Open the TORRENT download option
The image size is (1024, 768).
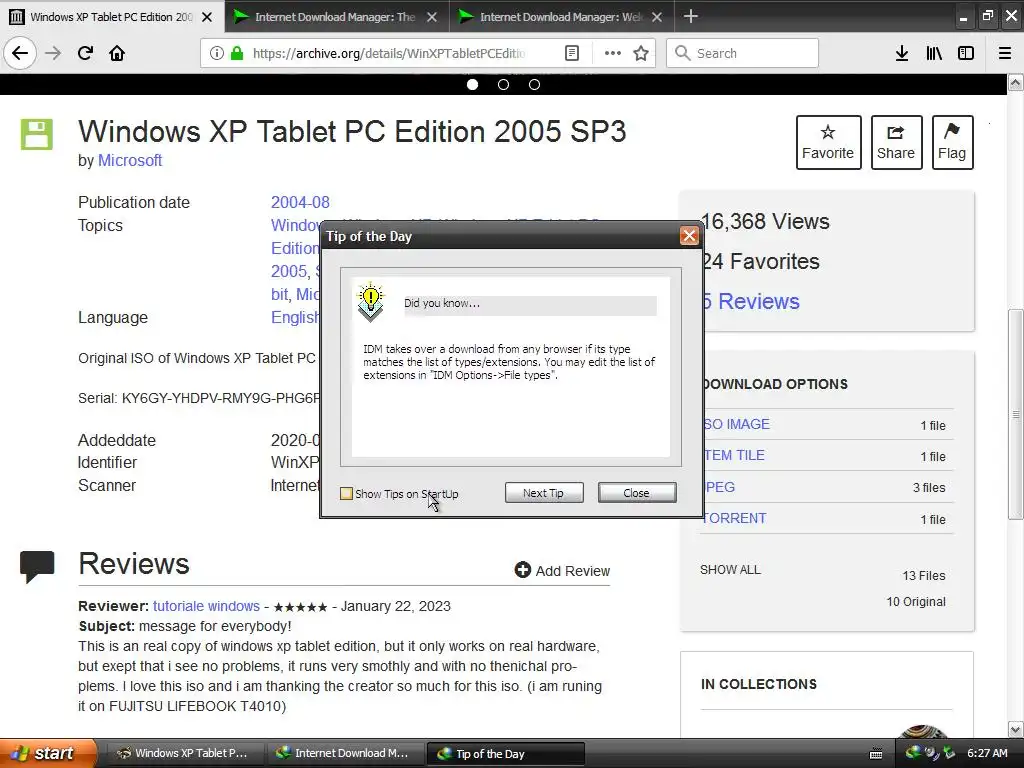(733, 518)
